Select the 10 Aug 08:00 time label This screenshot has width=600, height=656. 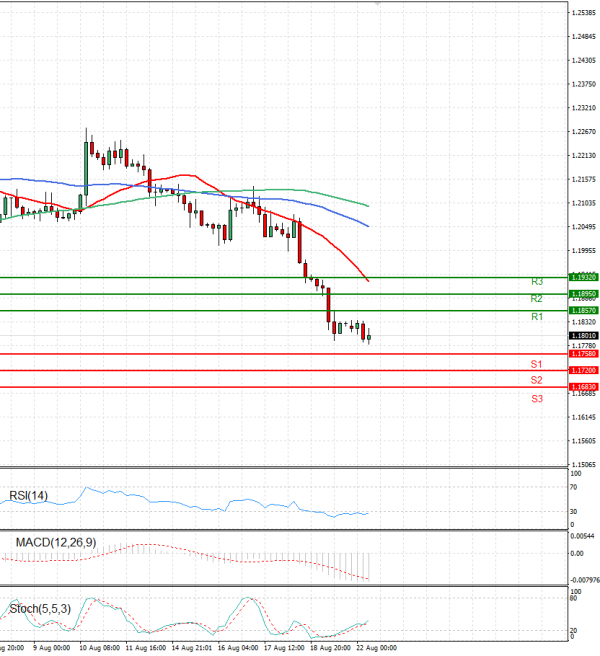point(100,648)
